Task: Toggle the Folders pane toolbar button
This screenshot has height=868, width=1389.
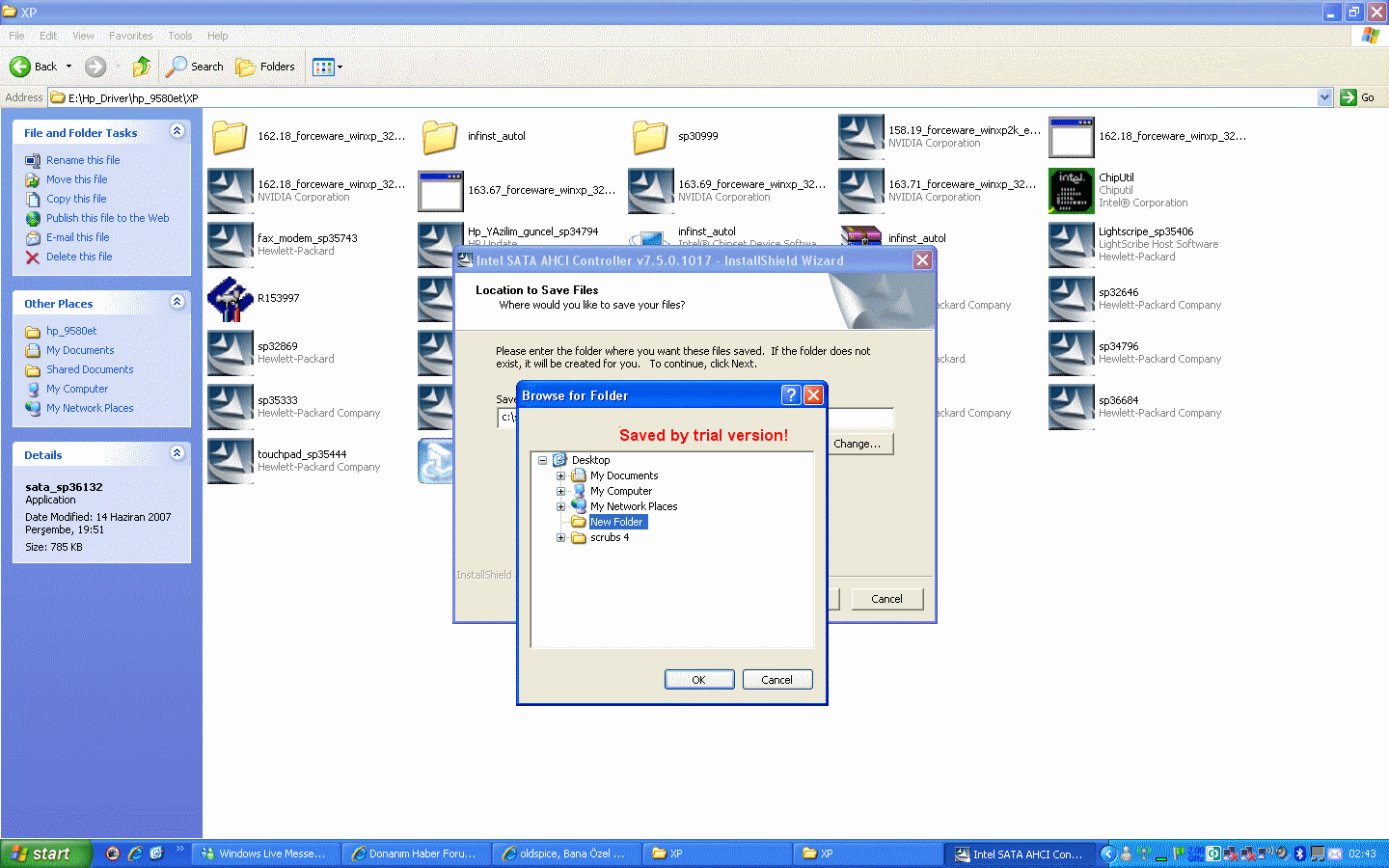Action: [265, 67]
